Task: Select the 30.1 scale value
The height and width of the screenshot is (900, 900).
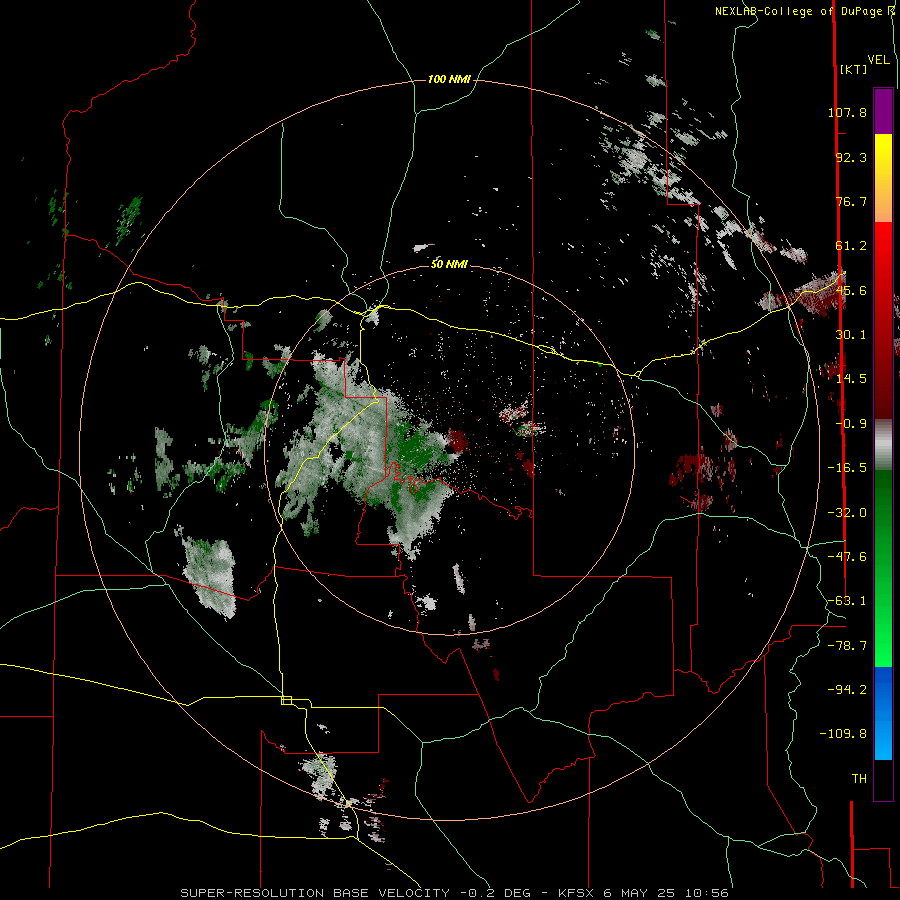Action: pos(851,335)
